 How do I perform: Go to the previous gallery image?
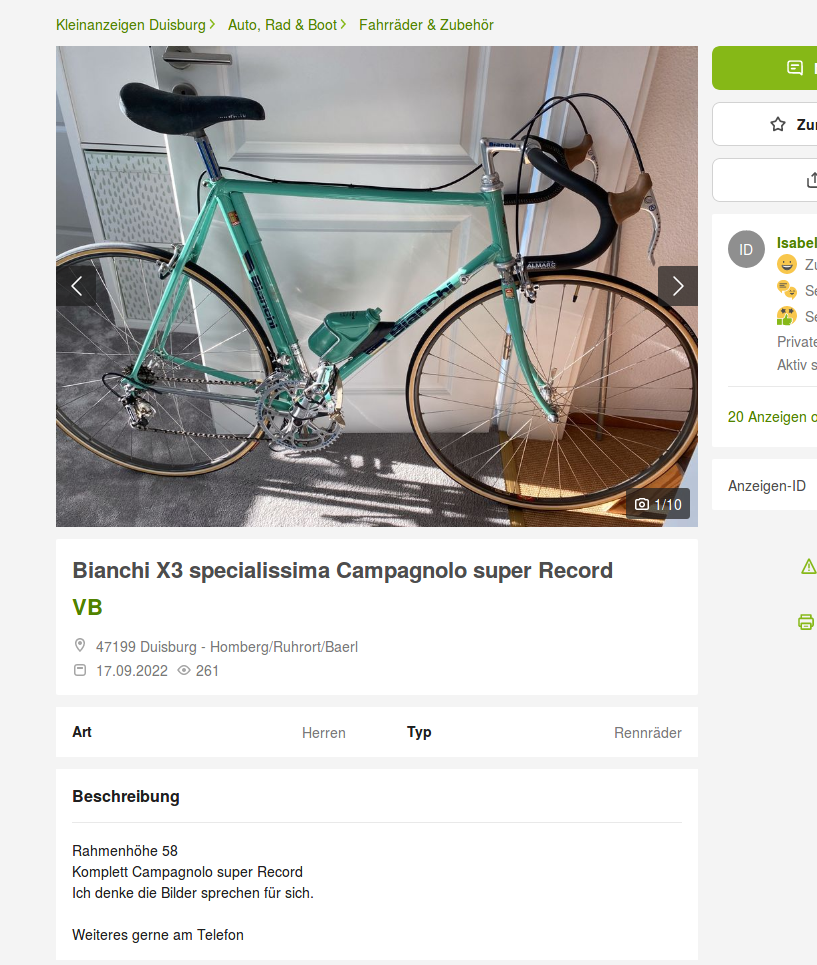[76, 286]
